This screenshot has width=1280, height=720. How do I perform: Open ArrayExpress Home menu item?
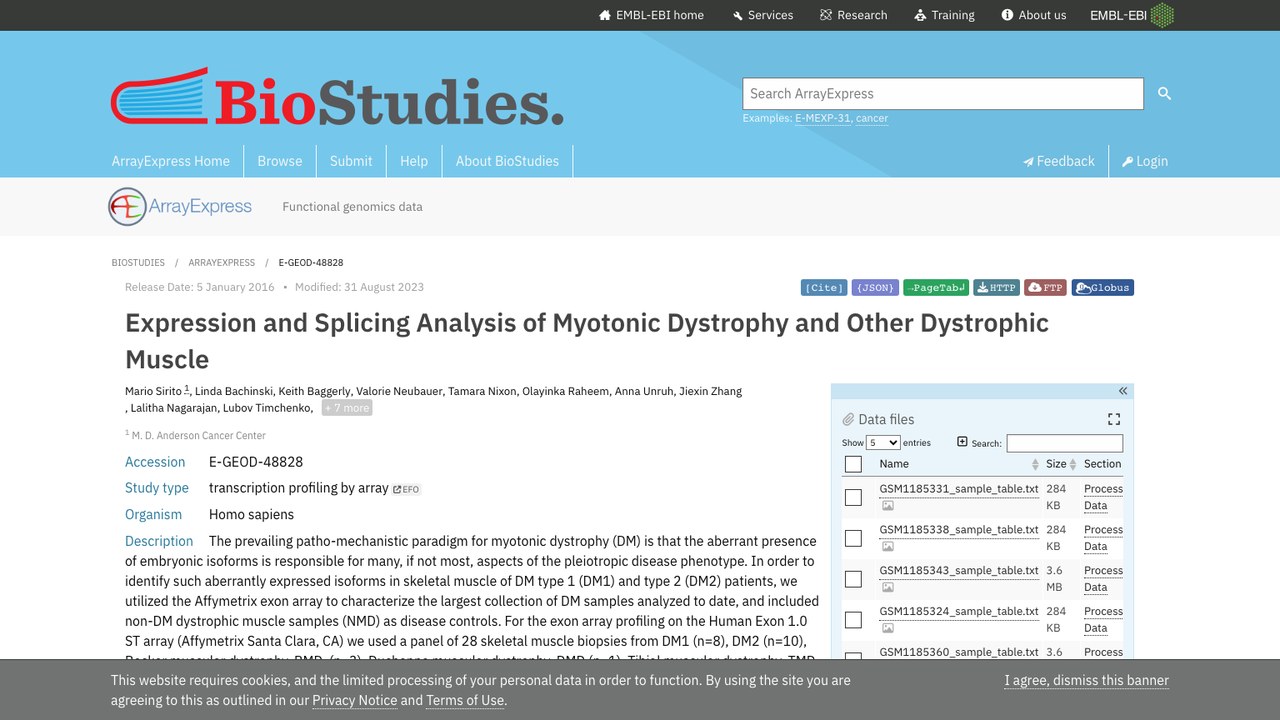coord(171,161)
